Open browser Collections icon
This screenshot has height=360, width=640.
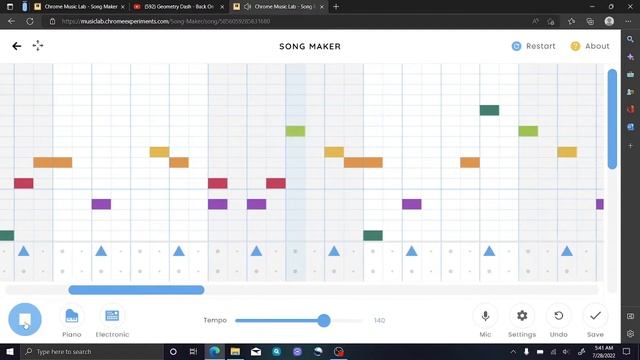pos(590,21)
